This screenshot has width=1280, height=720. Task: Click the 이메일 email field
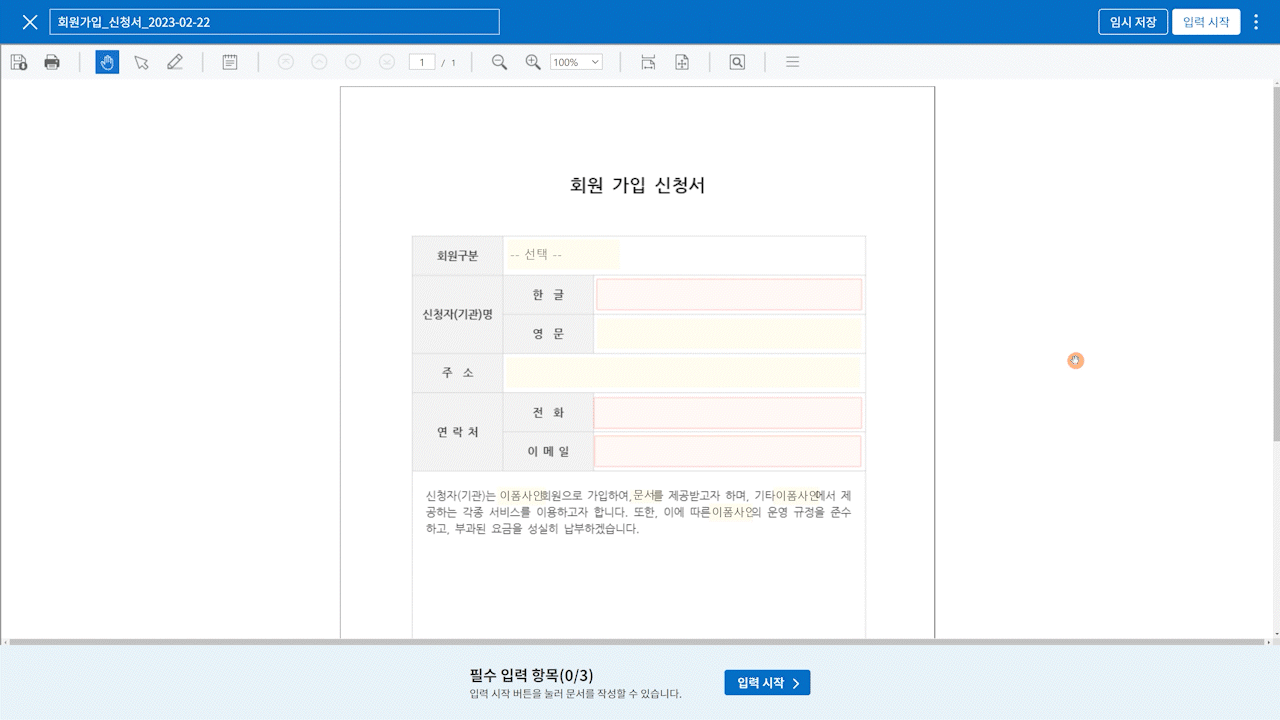pyautogui.click(x=729, y=451)
